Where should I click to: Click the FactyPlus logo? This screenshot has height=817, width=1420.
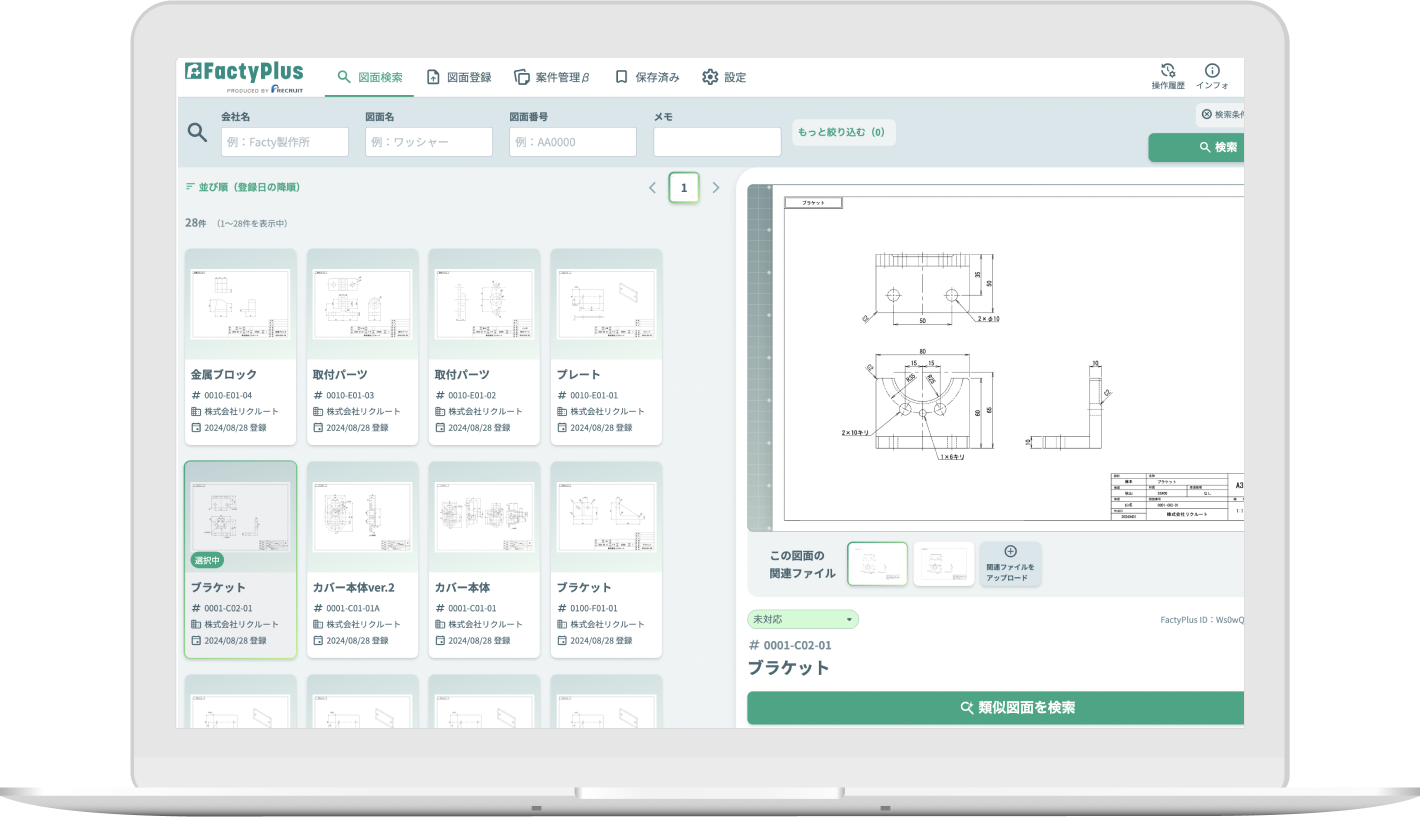pyautogui.click(x=244, y=77)
